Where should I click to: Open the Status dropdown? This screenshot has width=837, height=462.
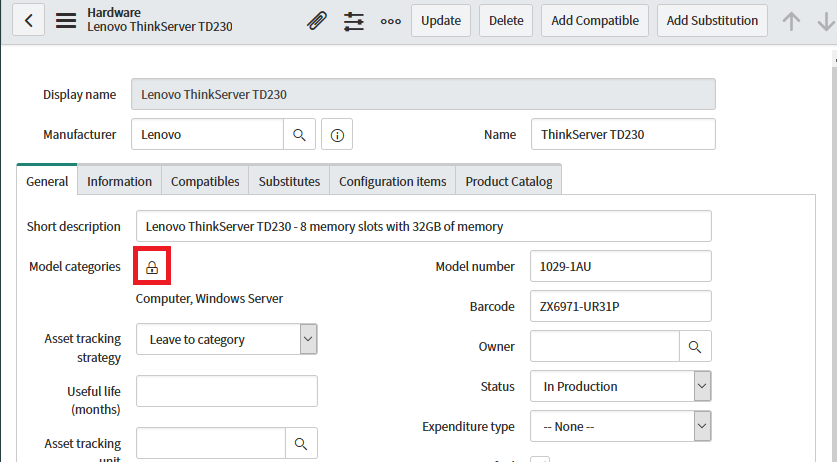click(621, 386)
